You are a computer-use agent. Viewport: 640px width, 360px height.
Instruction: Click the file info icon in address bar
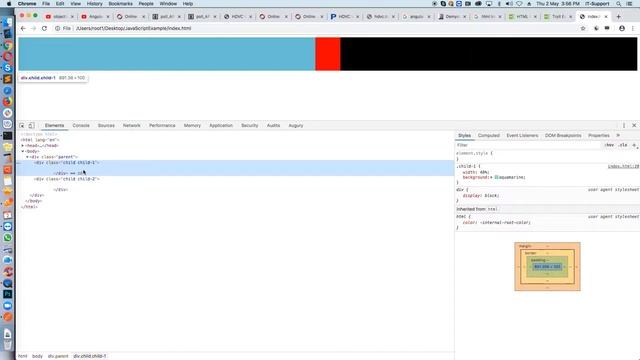point(58,28)
